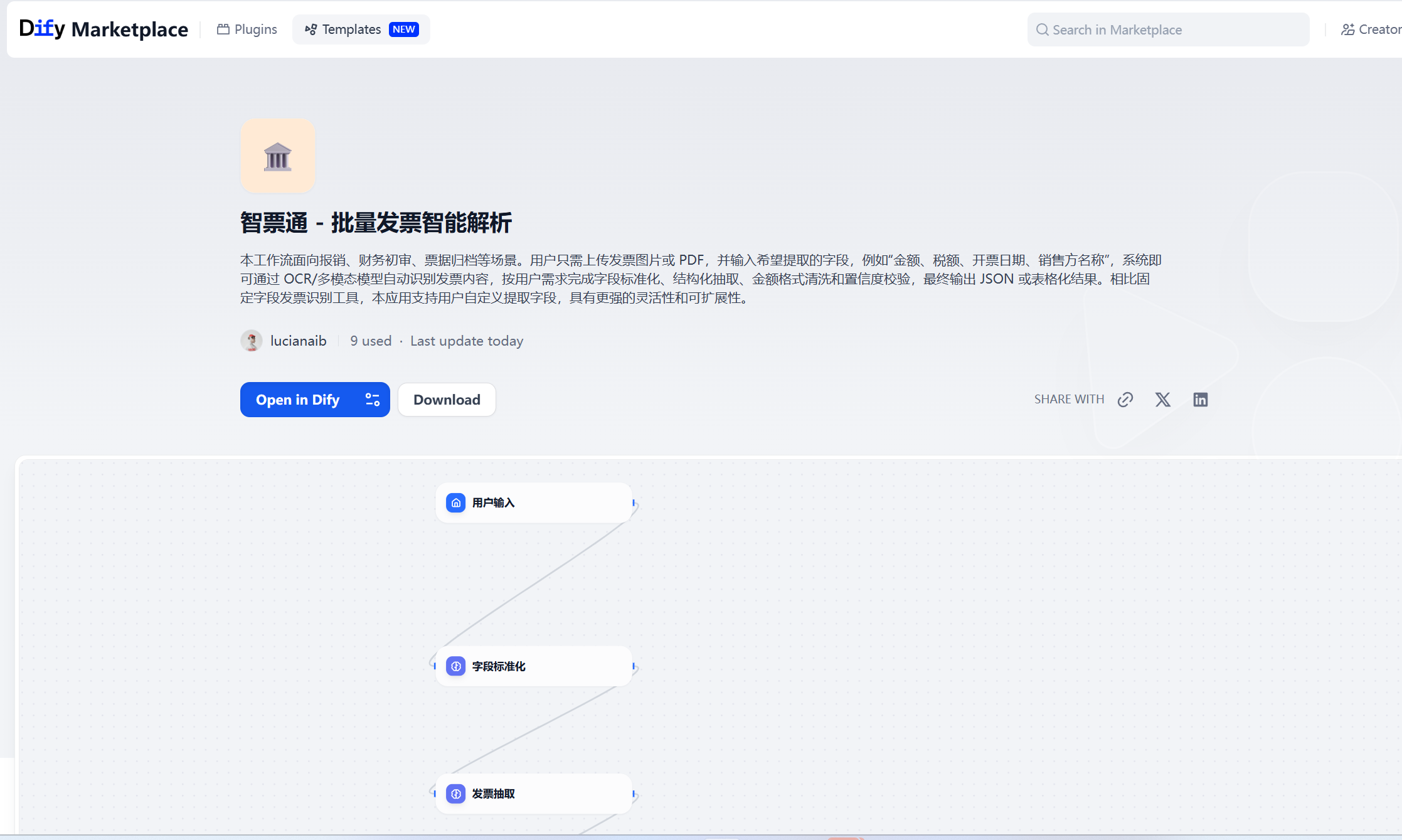
Task: Click the icon on 发票抽取 node
Action: pos(456,794)
